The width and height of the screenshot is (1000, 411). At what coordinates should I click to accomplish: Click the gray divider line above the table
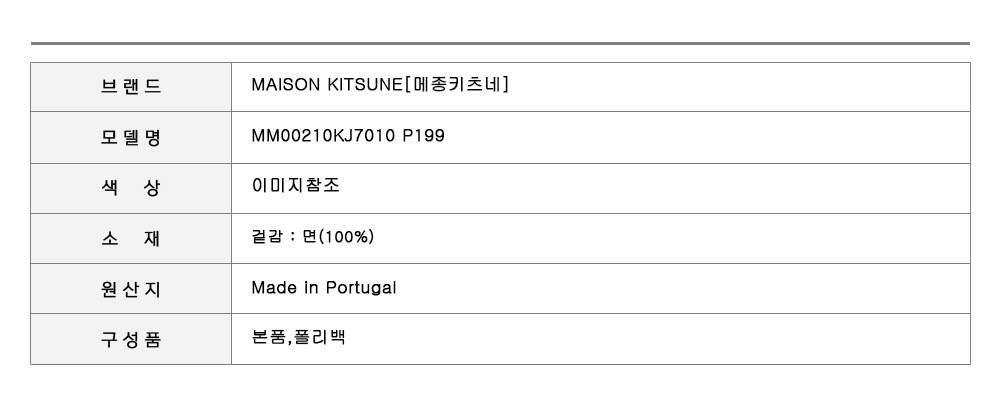click(x=500, y=43)
